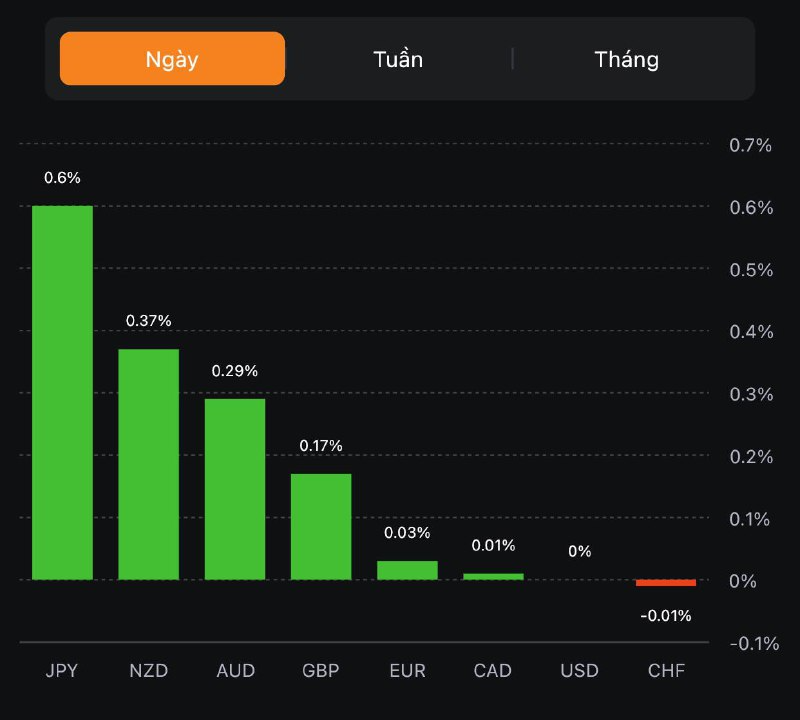
Task: Tap the GBP bar
Action: [x=321, y=526]
